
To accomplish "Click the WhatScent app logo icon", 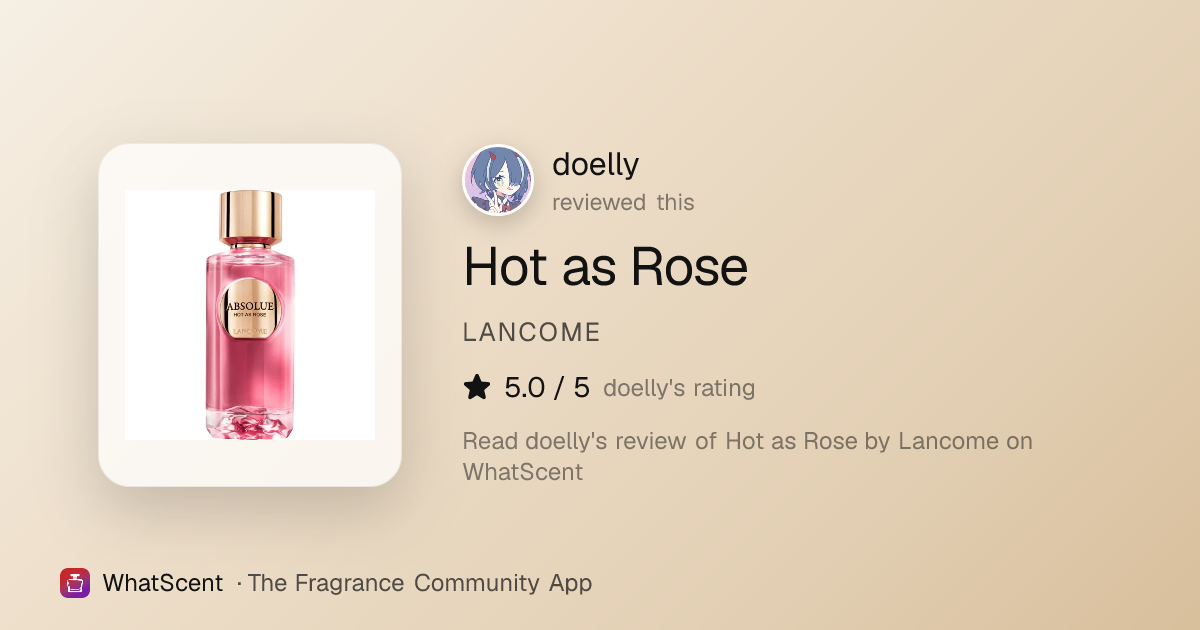I will point(75,583).
